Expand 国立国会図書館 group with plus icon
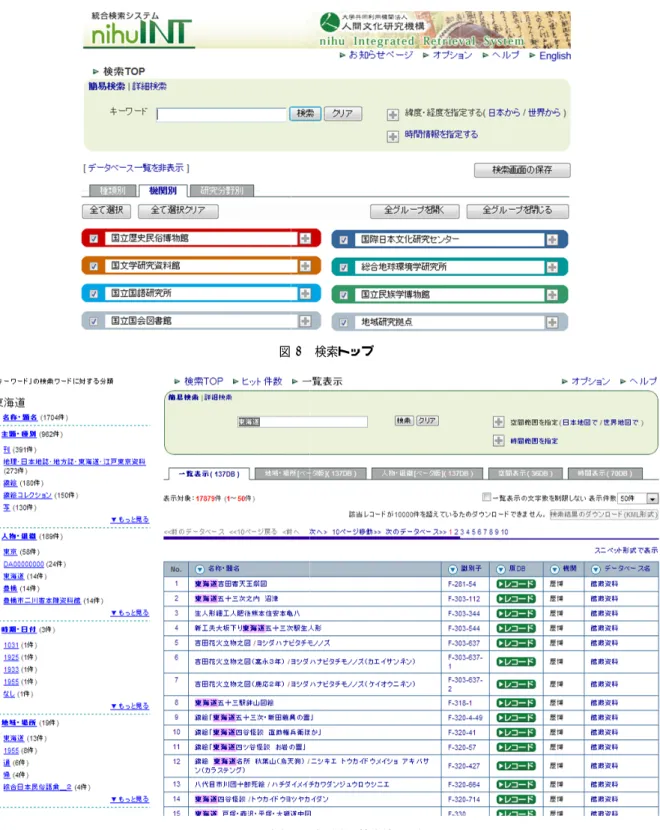The width and height of the screenshot is (660, 830). tap(305, 321)
